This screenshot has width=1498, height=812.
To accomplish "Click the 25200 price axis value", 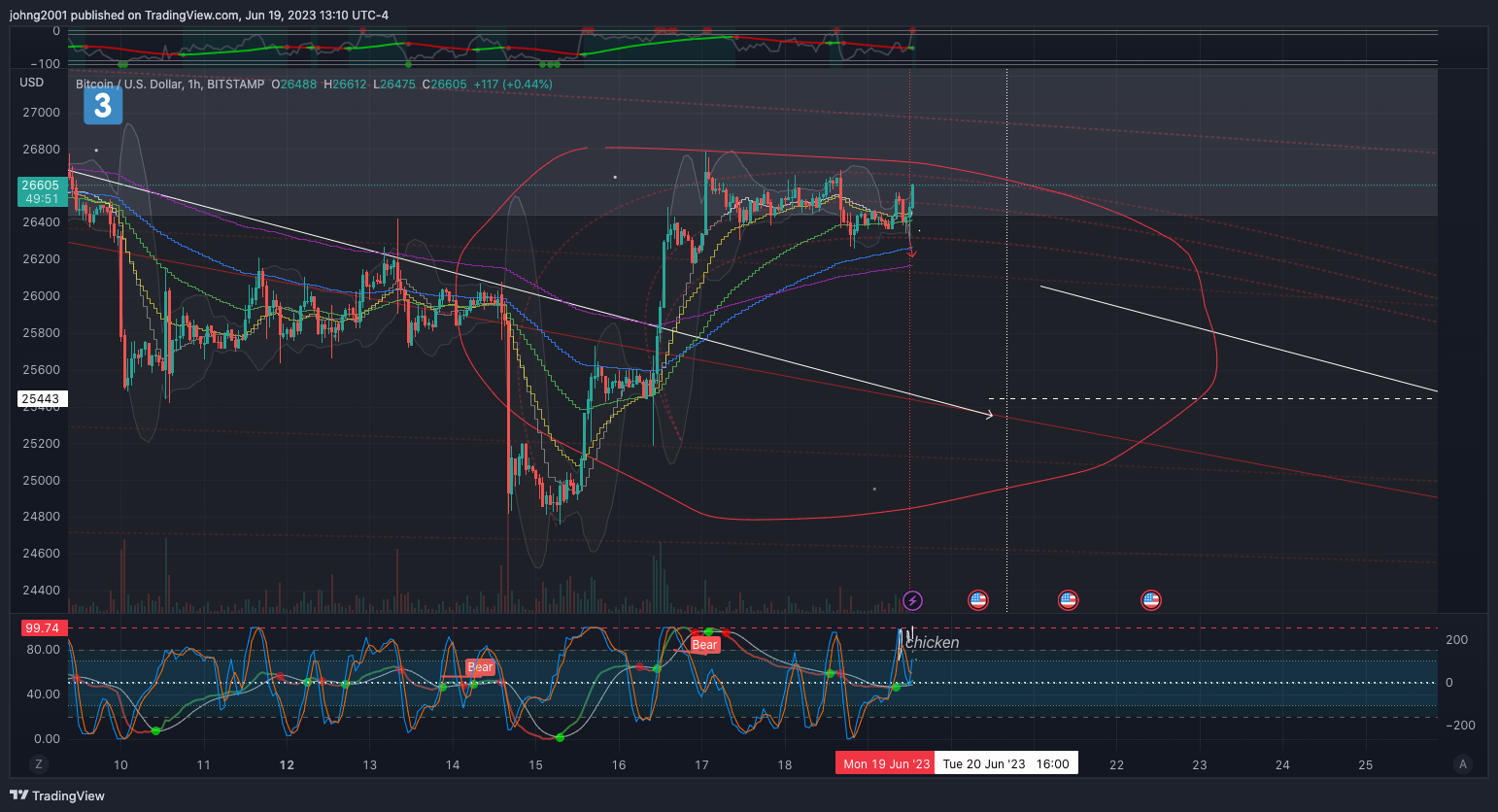I will pyautogui.click(x=41, y=444).
